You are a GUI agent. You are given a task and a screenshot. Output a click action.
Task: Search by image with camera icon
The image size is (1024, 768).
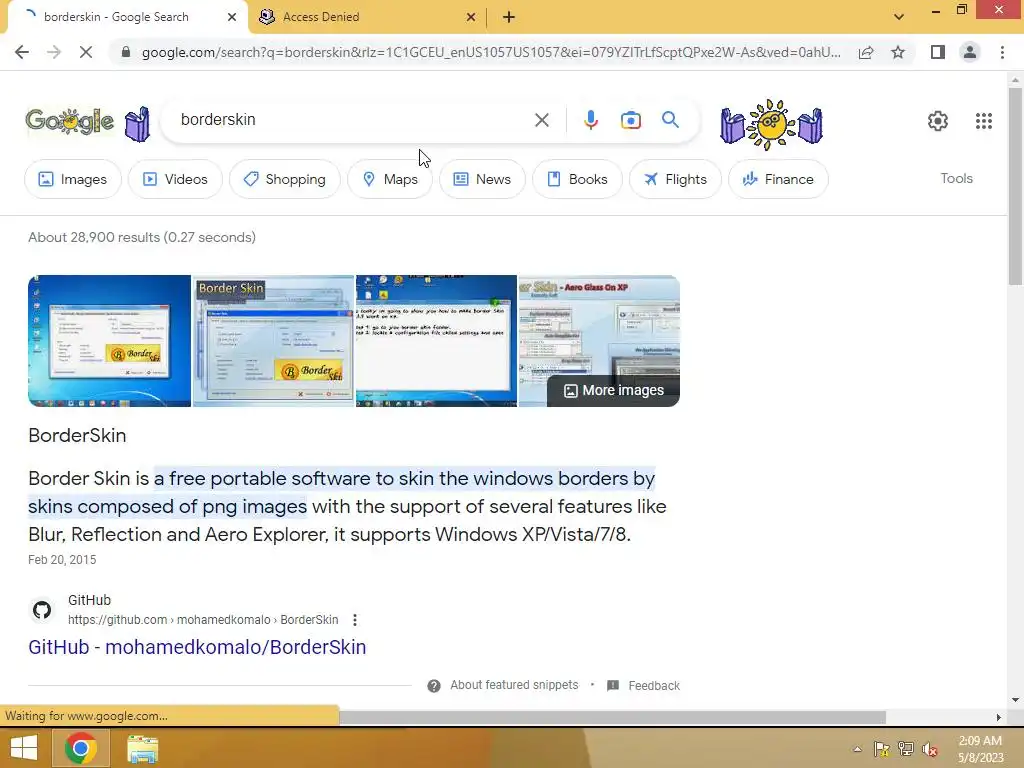tap(630, 120)
